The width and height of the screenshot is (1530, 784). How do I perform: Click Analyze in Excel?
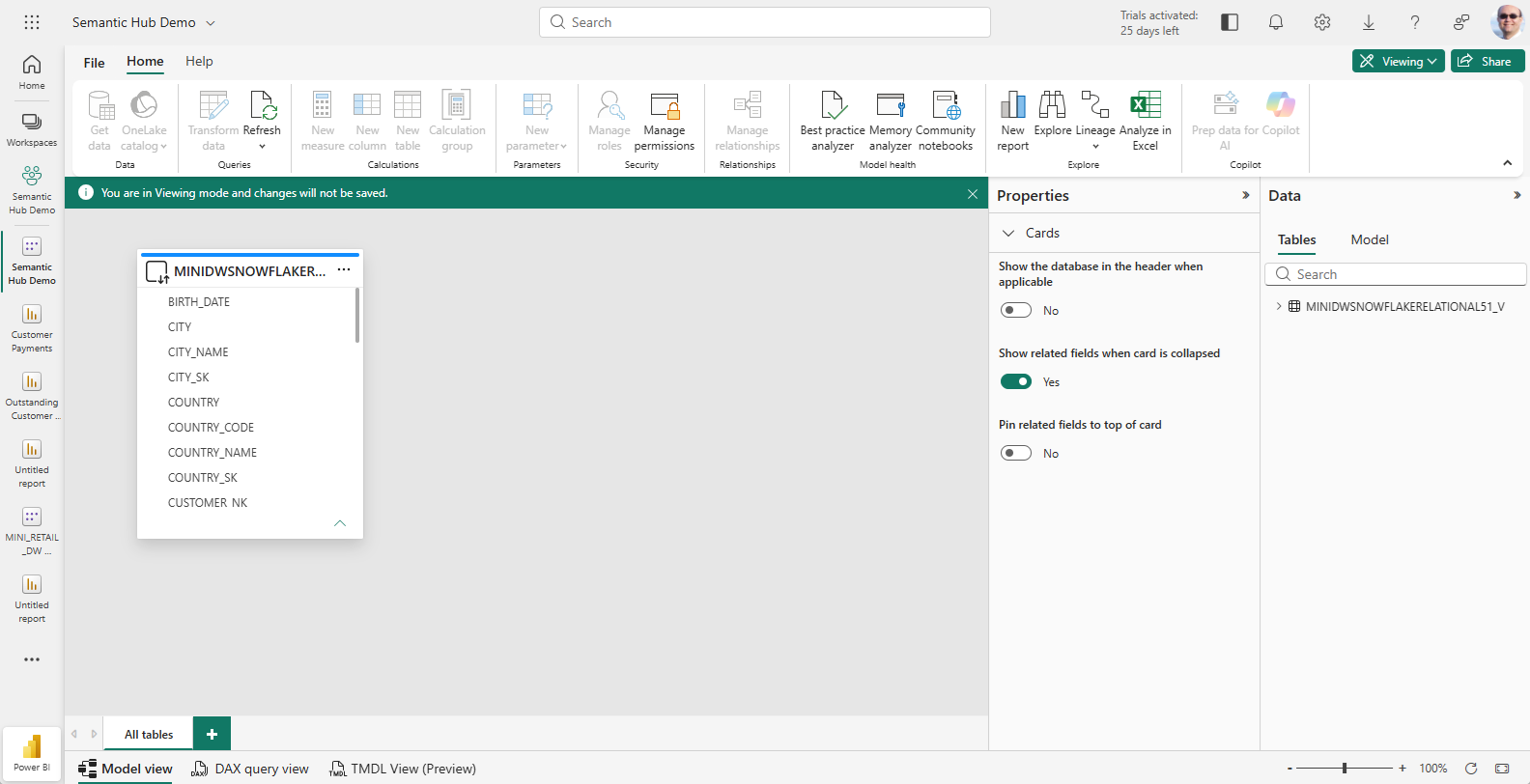coord(1146,120)
